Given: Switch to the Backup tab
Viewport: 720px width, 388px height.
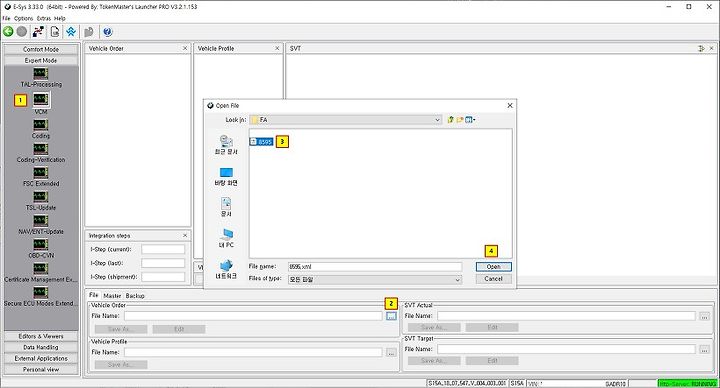Looking at the screenshot, I should click(135, 296).
